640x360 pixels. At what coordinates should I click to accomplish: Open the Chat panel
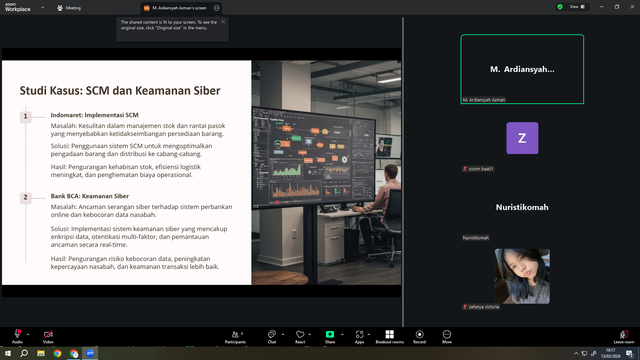coord(272,336)
